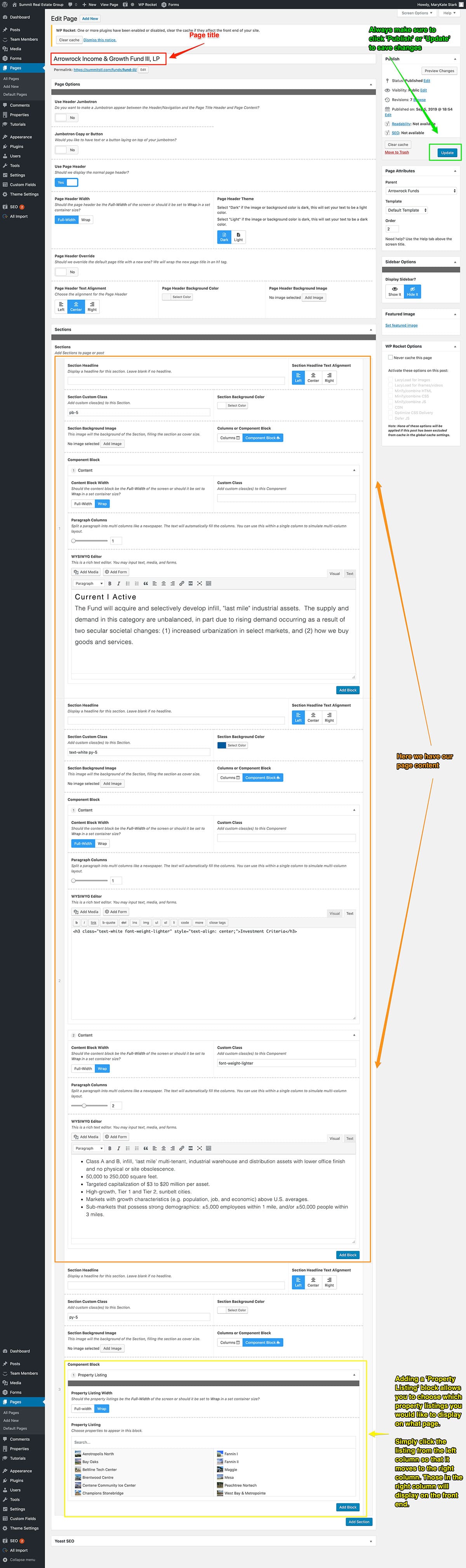Select Columns option in the pb-5 section
This screenshot has height=1568, width=466.
230,438
